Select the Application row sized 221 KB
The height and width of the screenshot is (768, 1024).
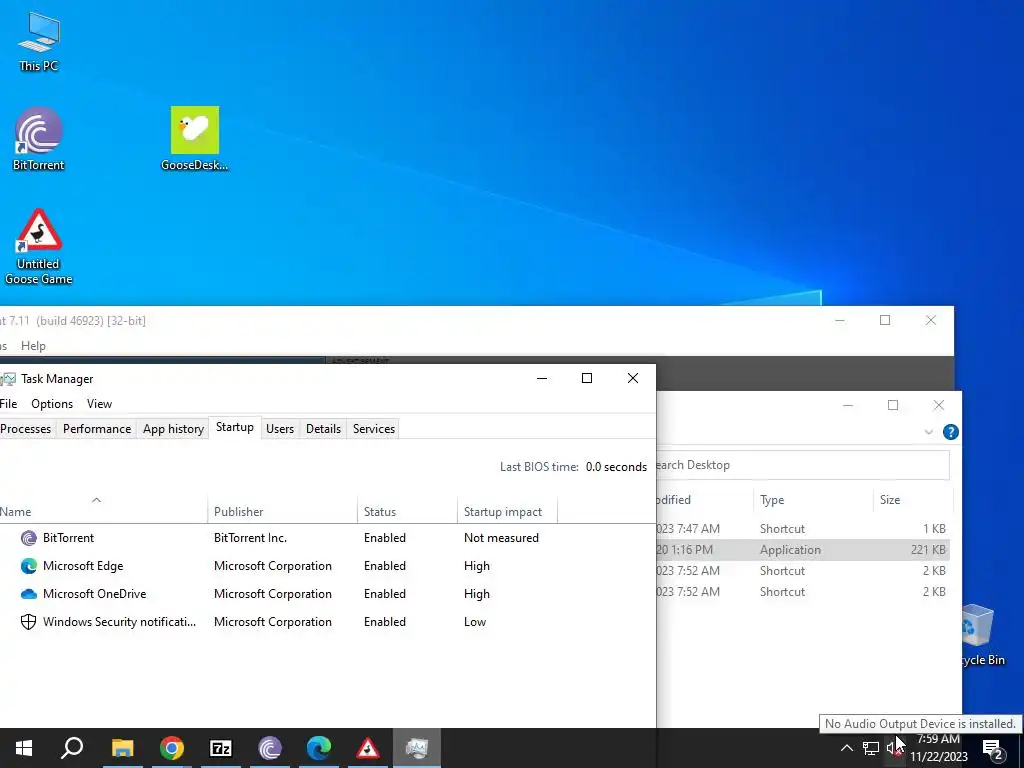click(x=803, y=550)
